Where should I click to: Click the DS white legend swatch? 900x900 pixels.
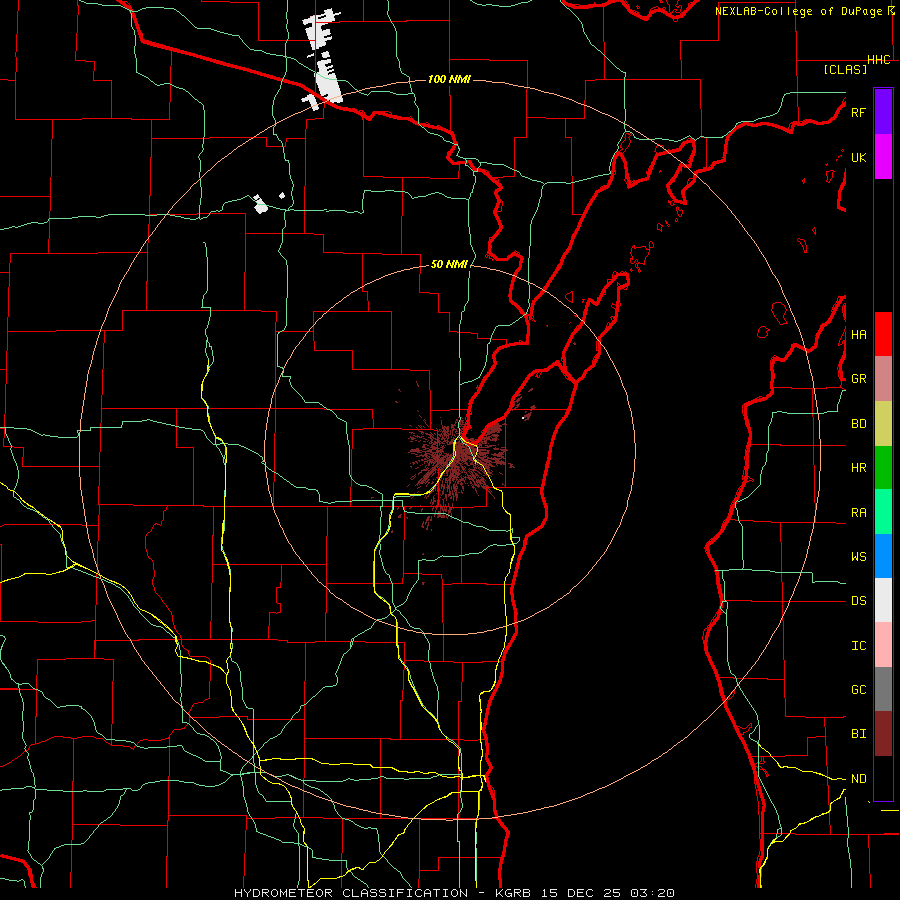[883, 600]
